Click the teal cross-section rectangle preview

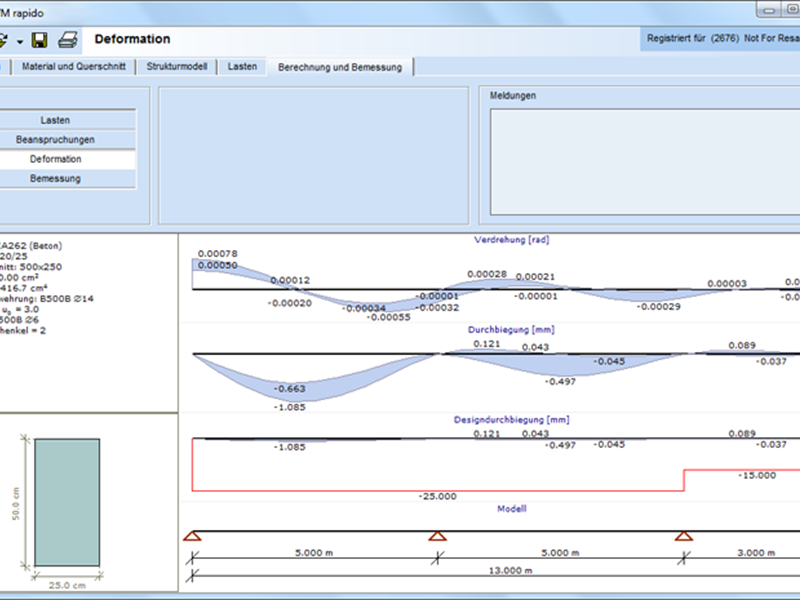point(66,502)
